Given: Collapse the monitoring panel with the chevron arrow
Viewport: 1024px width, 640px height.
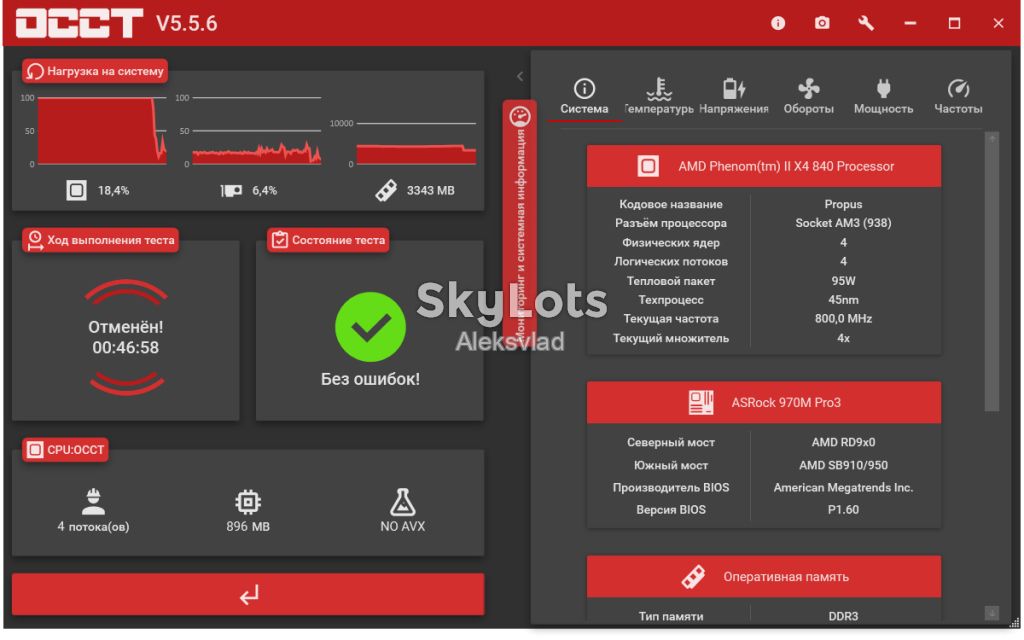Looking at the screenshot, I should [520, 76].
